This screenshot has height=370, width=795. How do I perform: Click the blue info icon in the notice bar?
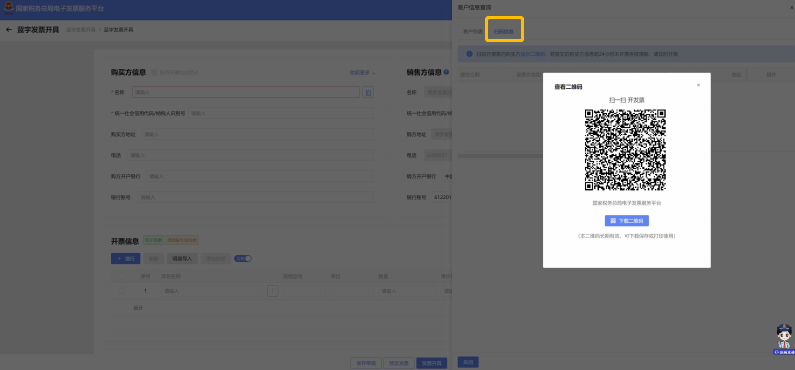click(469, 54)
